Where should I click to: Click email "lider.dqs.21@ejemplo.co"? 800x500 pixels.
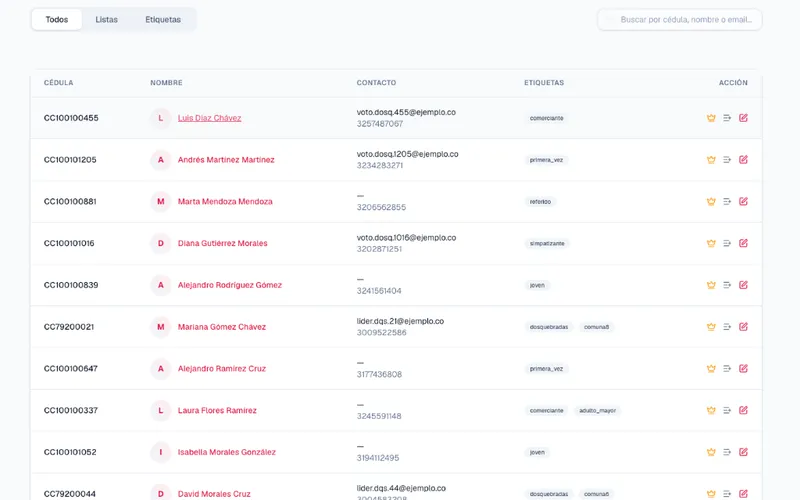(x=400, y=321)
